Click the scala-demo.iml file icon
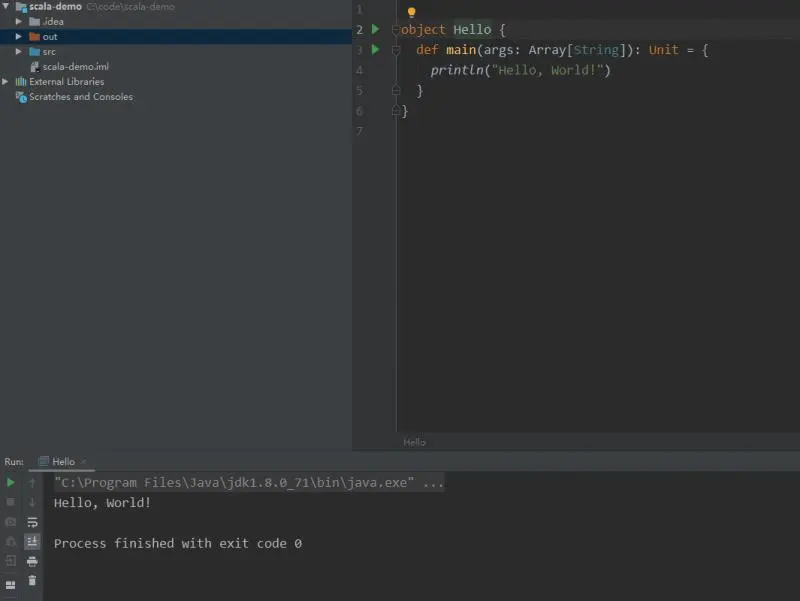Viewport: 800px width, 601px height. point(35,66)
